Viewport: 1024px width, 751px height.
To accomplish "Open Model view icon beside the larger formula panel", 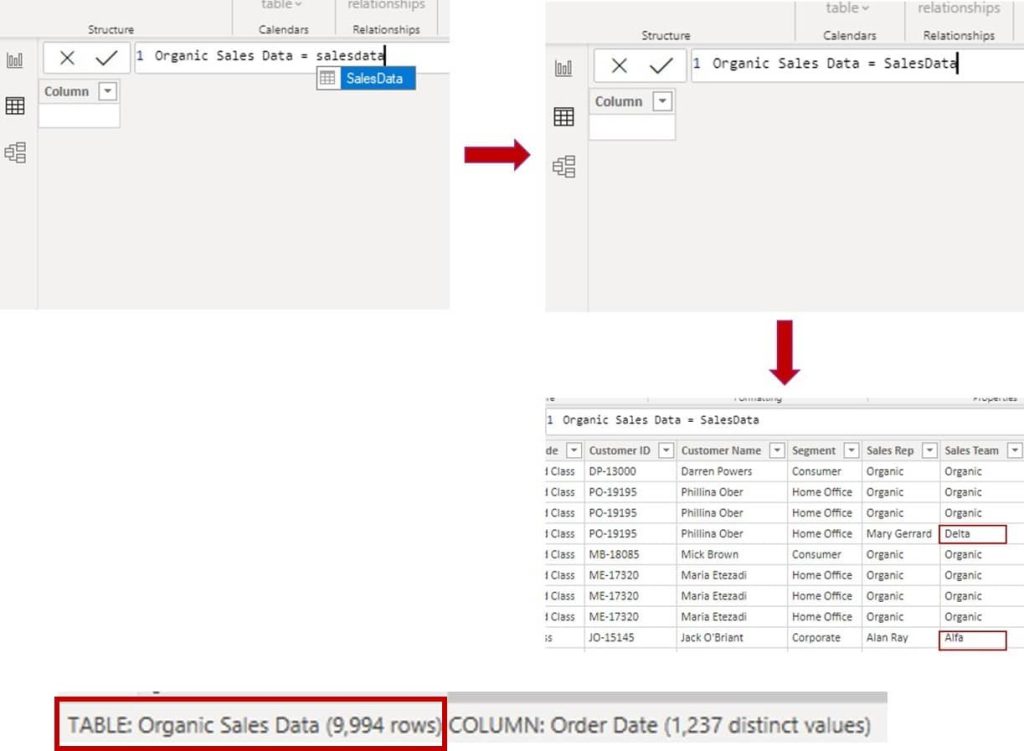I will pos(564,166).
